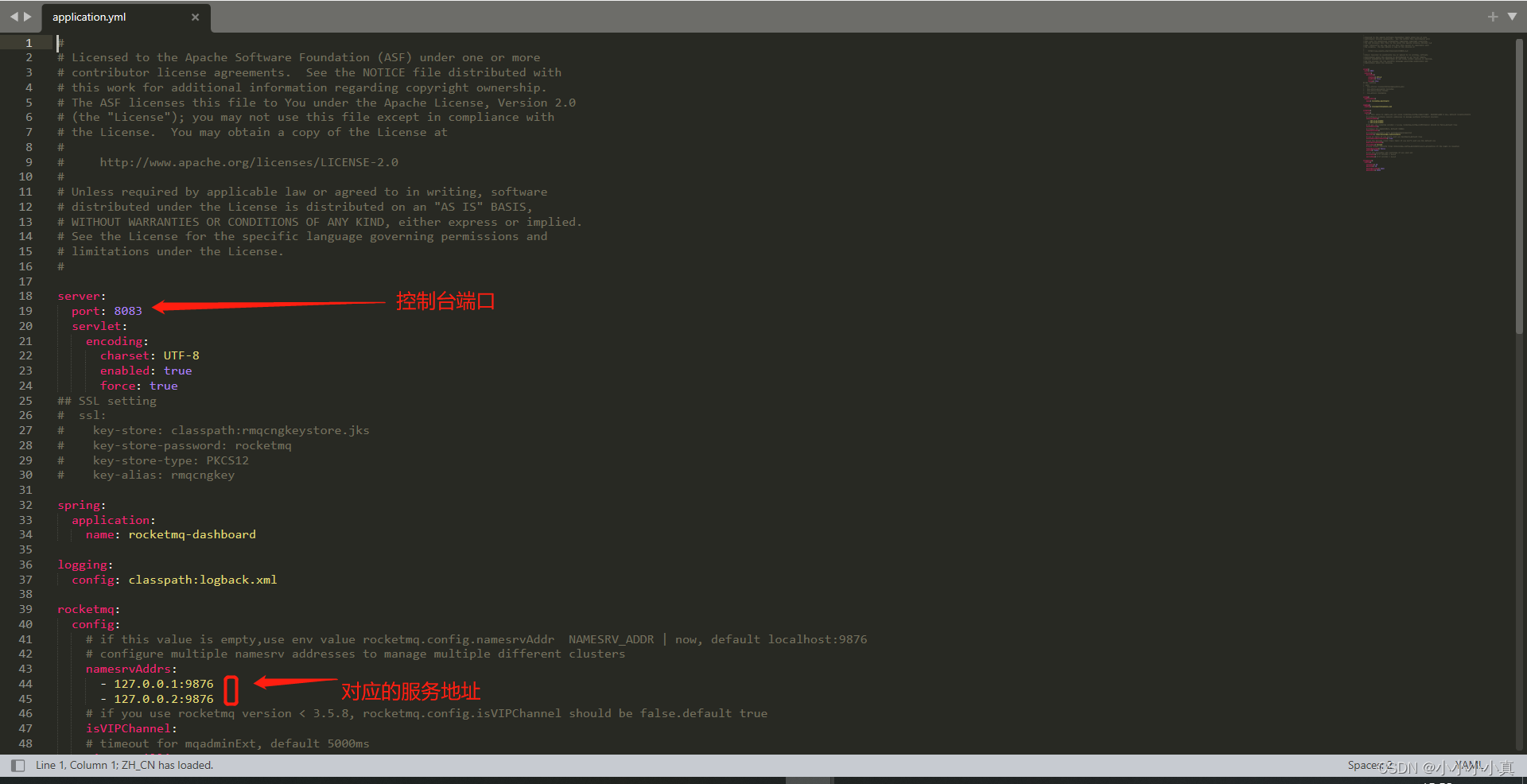
Task: Go to the next tab with the right arrow
Action: (28, 17)
